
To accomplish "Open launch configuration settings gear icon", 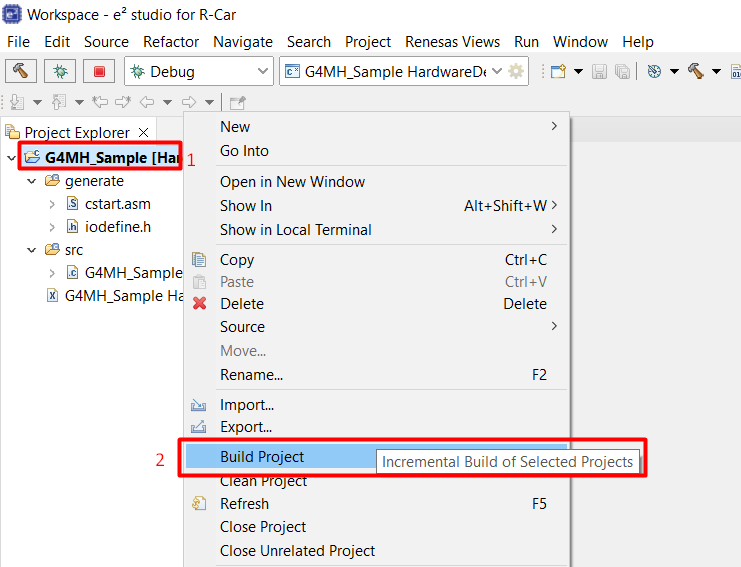I will pyautogui.click(x=516, y=71).
